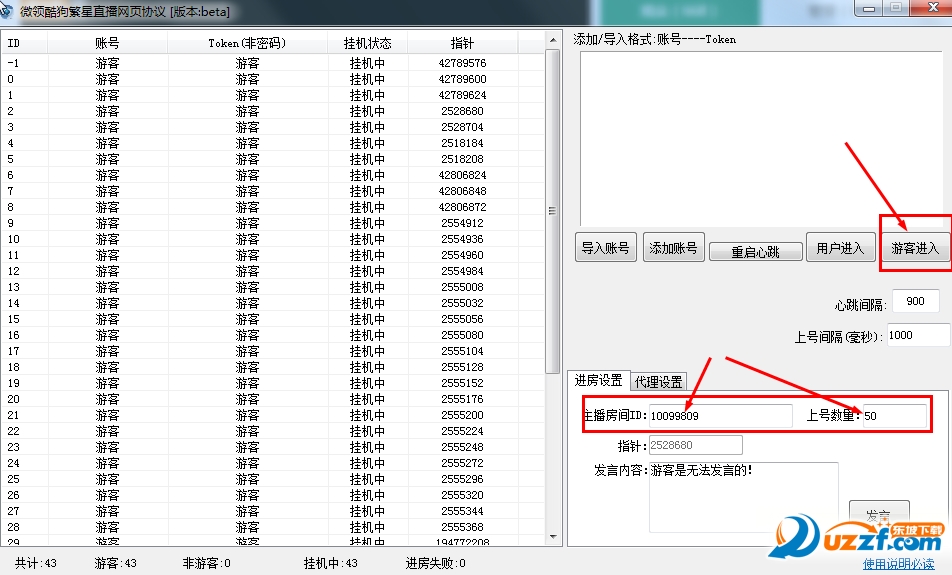
Task: Click the 心跳间隔 value field
Action: (x=915, y=302)
